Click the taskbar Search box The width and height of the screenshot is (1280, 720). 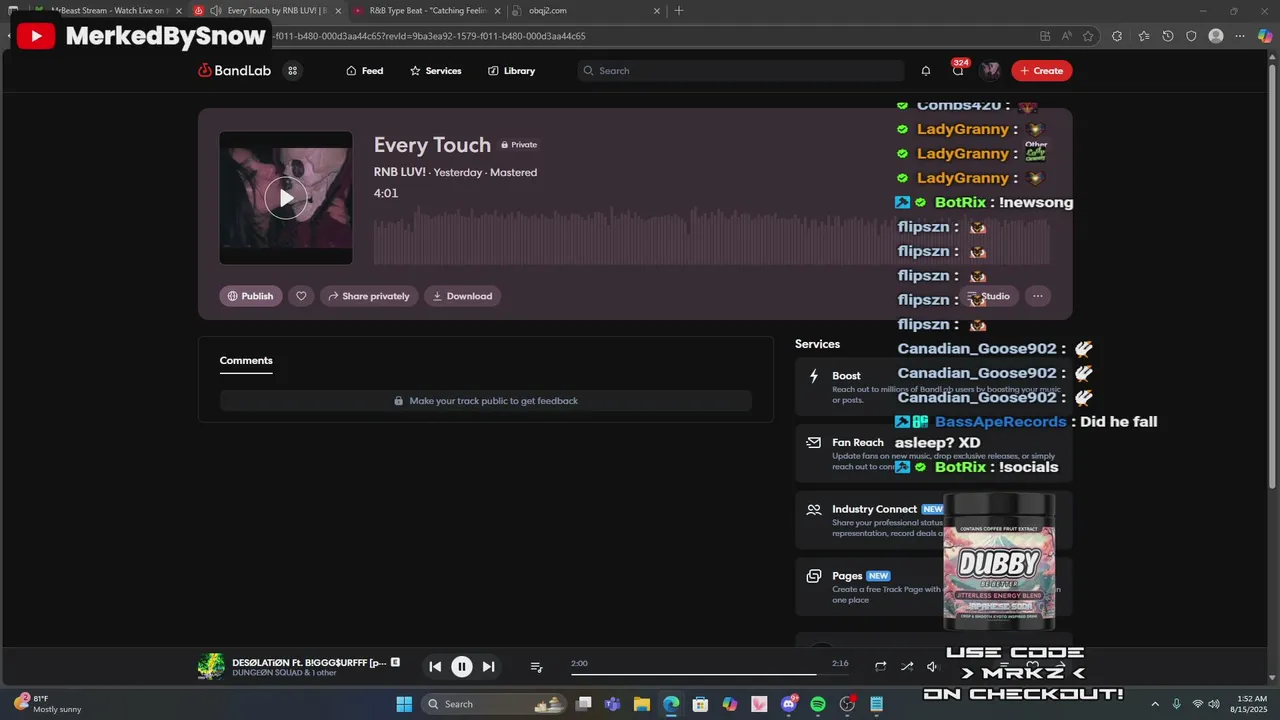494,704
